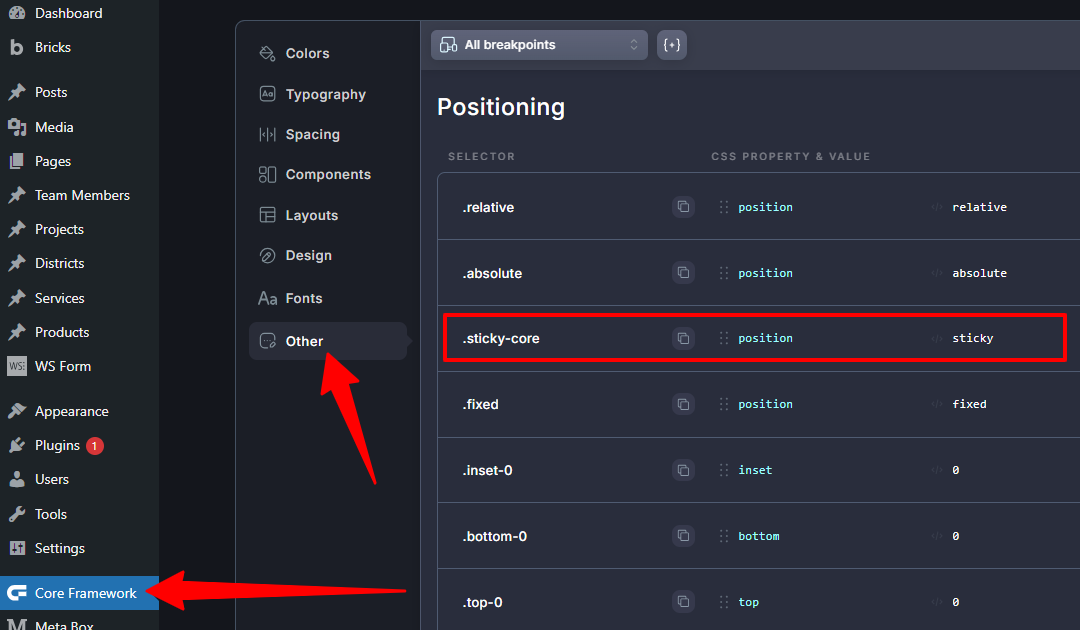Open Team Members post type
This screenshot has height=630, width=1080.
(82, 195)
